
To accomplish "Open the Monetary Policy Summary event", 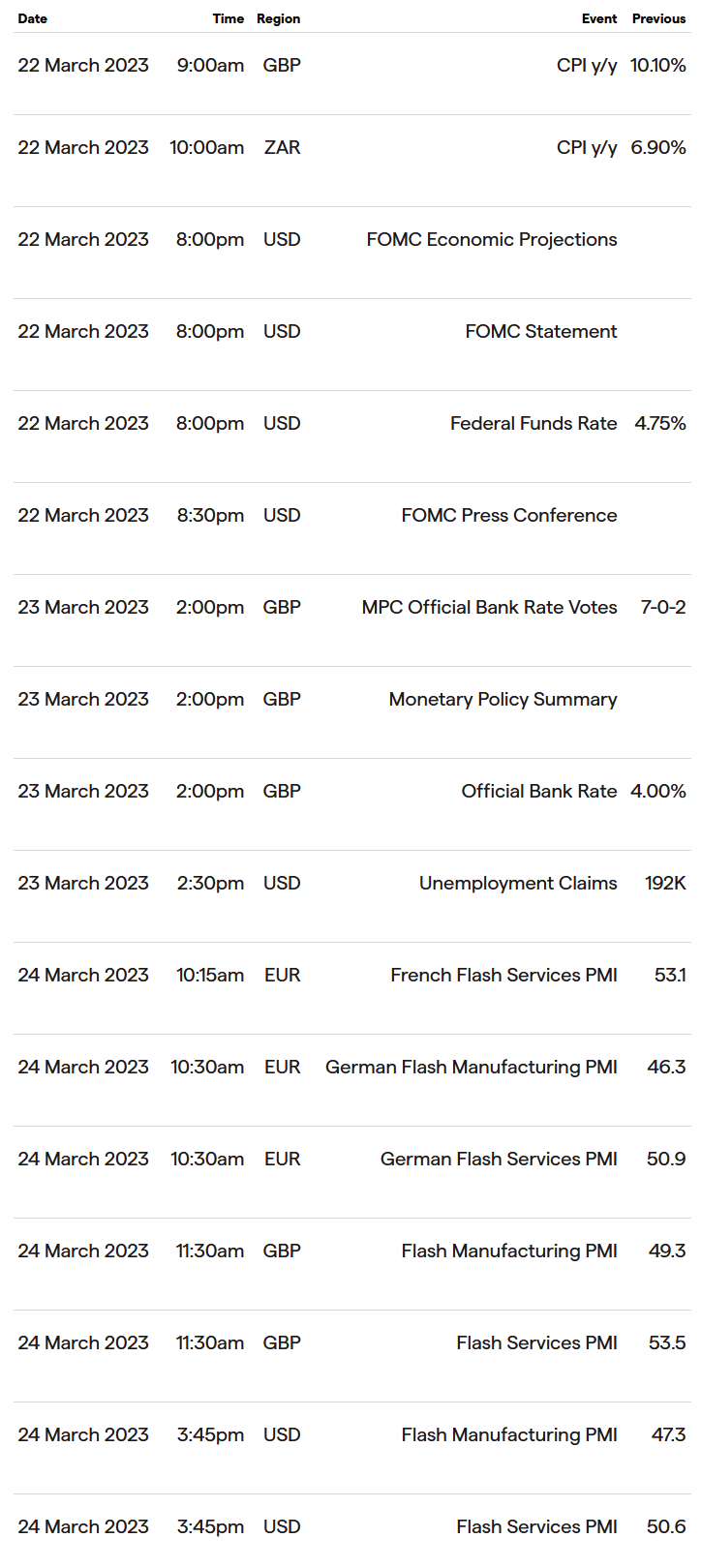I will tap(503, 699).
